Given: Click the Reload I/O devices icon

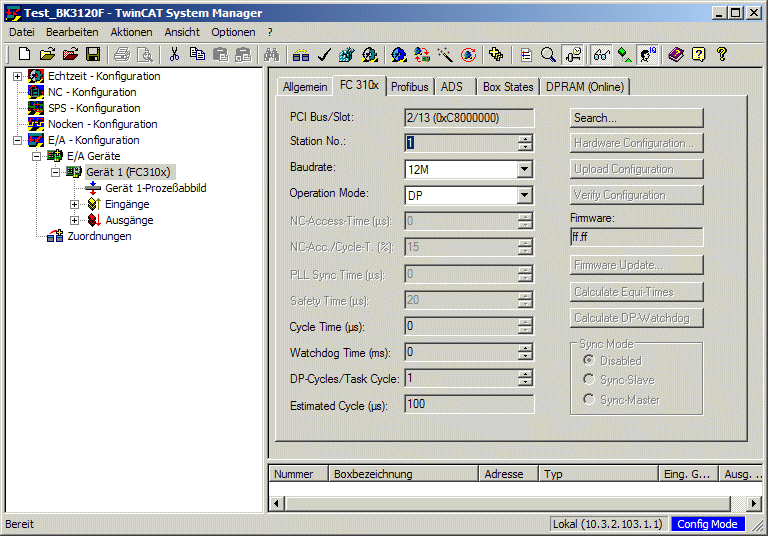Looking at the screenshot, I should coord(422,54).
